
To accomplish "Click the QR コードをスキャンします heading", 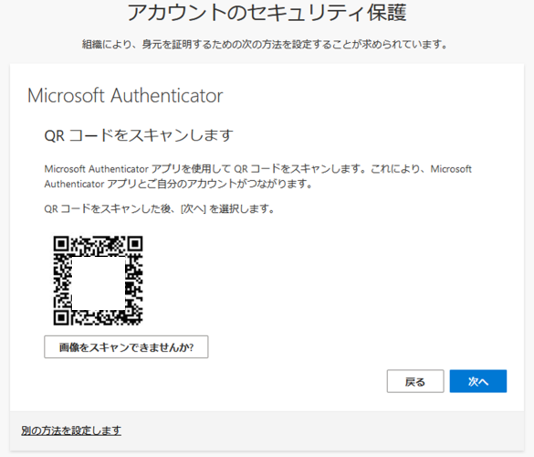I will 139,136.
